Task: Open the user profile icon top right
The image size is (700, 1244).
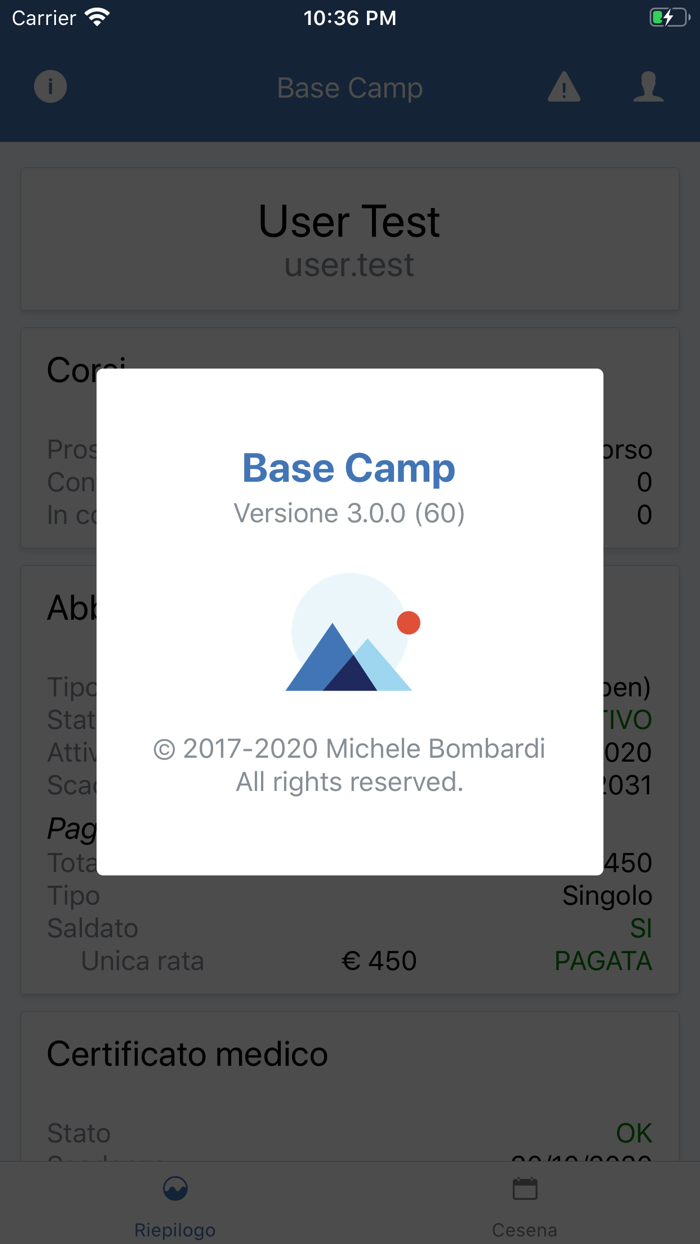Action: 648,87
